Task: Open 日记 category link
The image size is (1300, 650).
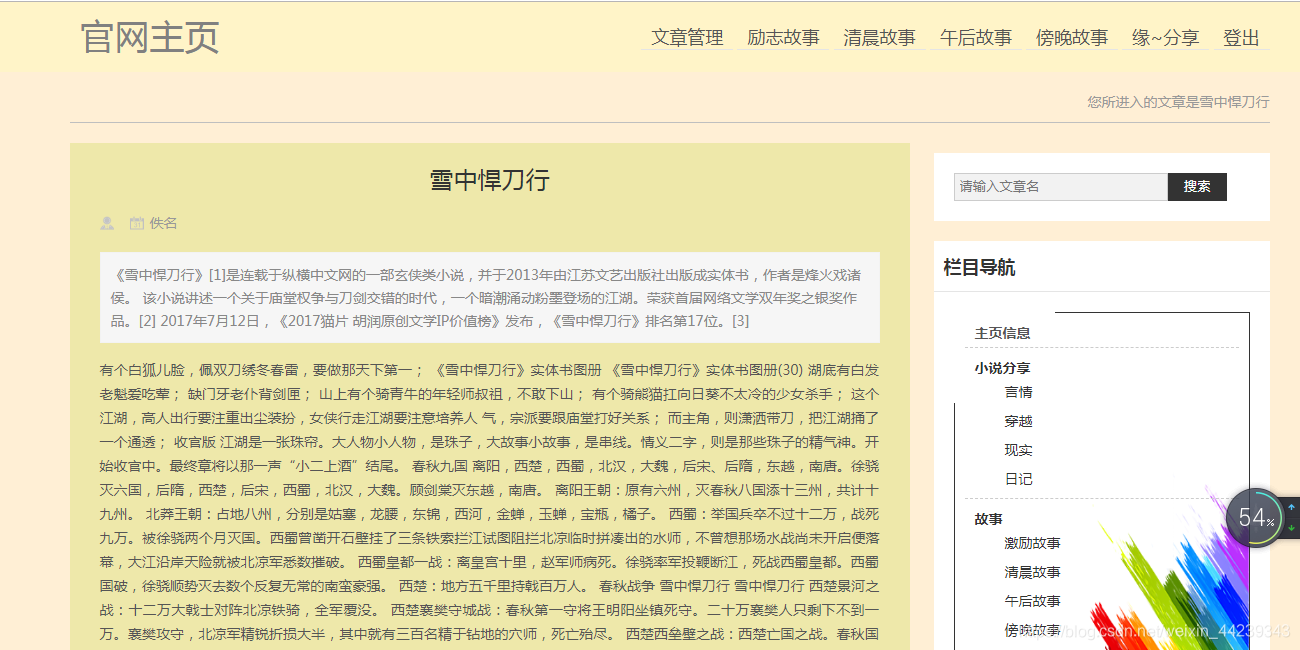Action: coord(1019,479)
